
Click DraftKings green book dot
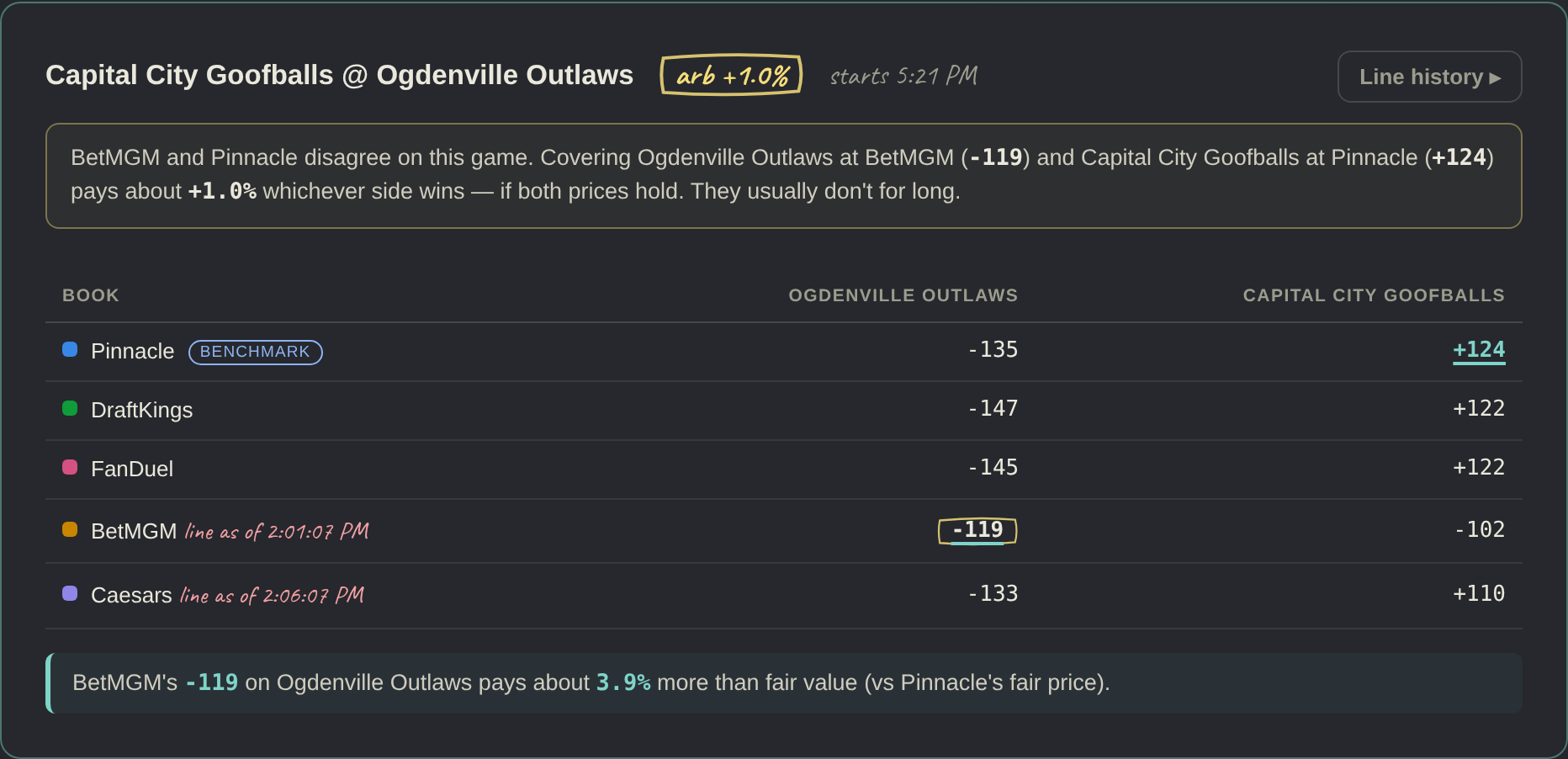tap(70, 408)
